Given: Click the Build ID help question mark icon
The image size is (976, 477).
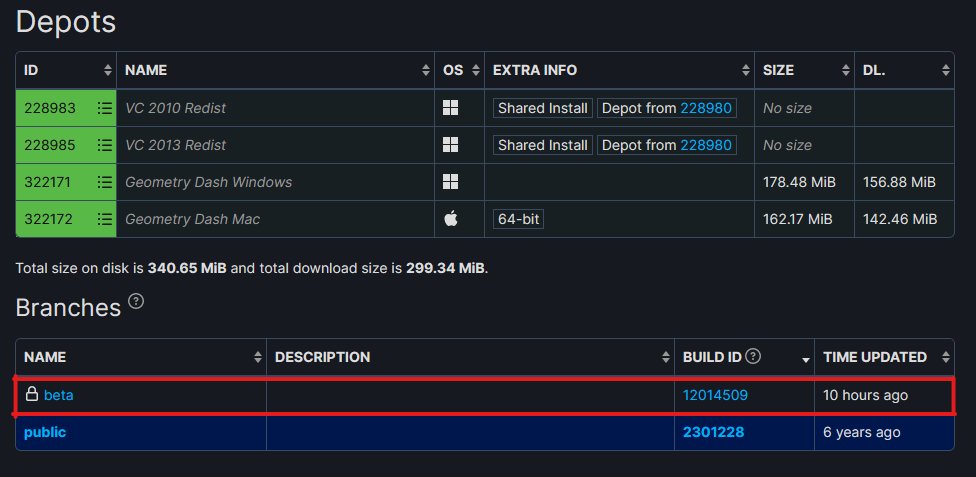Looking at the screenshot, I should point(753,356).
